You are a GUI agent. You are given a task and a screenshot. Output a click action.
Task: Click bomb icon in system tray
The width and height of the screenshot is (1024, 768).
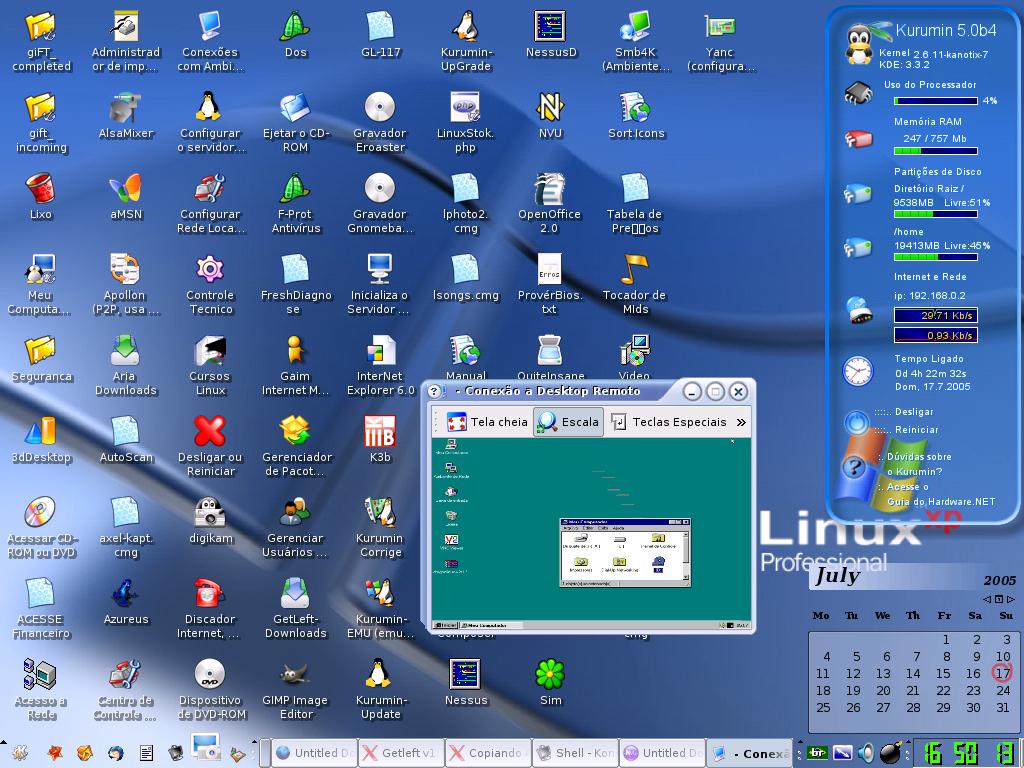click(891, 752)
